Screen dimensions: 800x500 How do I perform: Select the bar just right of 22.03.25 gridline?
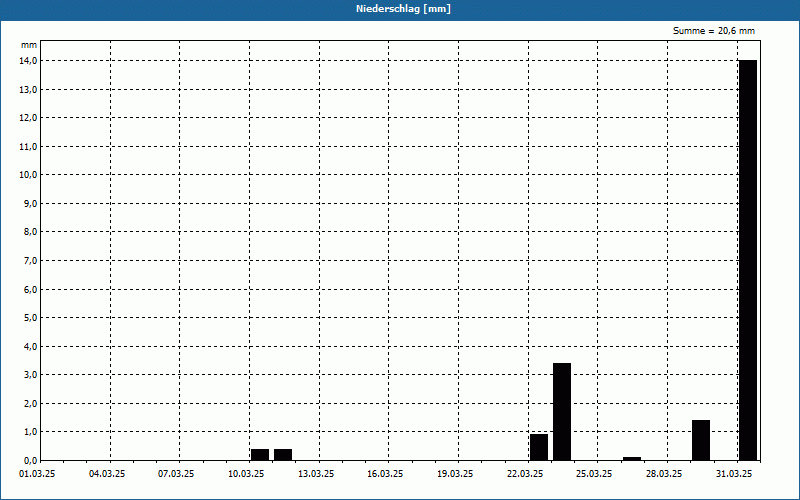coord(539,447)
